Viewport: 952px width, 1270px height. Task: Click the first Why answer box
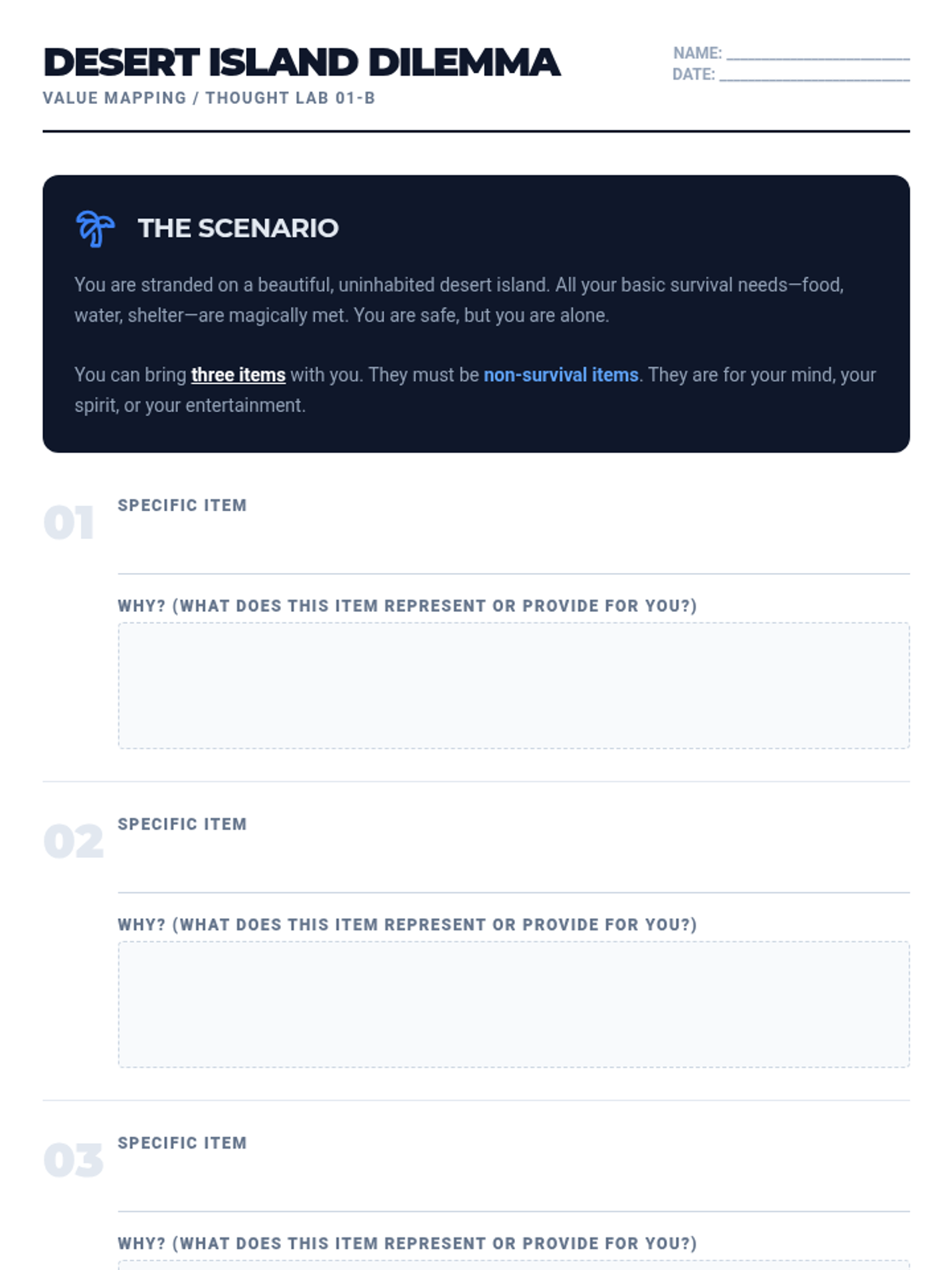pos(513,685)
